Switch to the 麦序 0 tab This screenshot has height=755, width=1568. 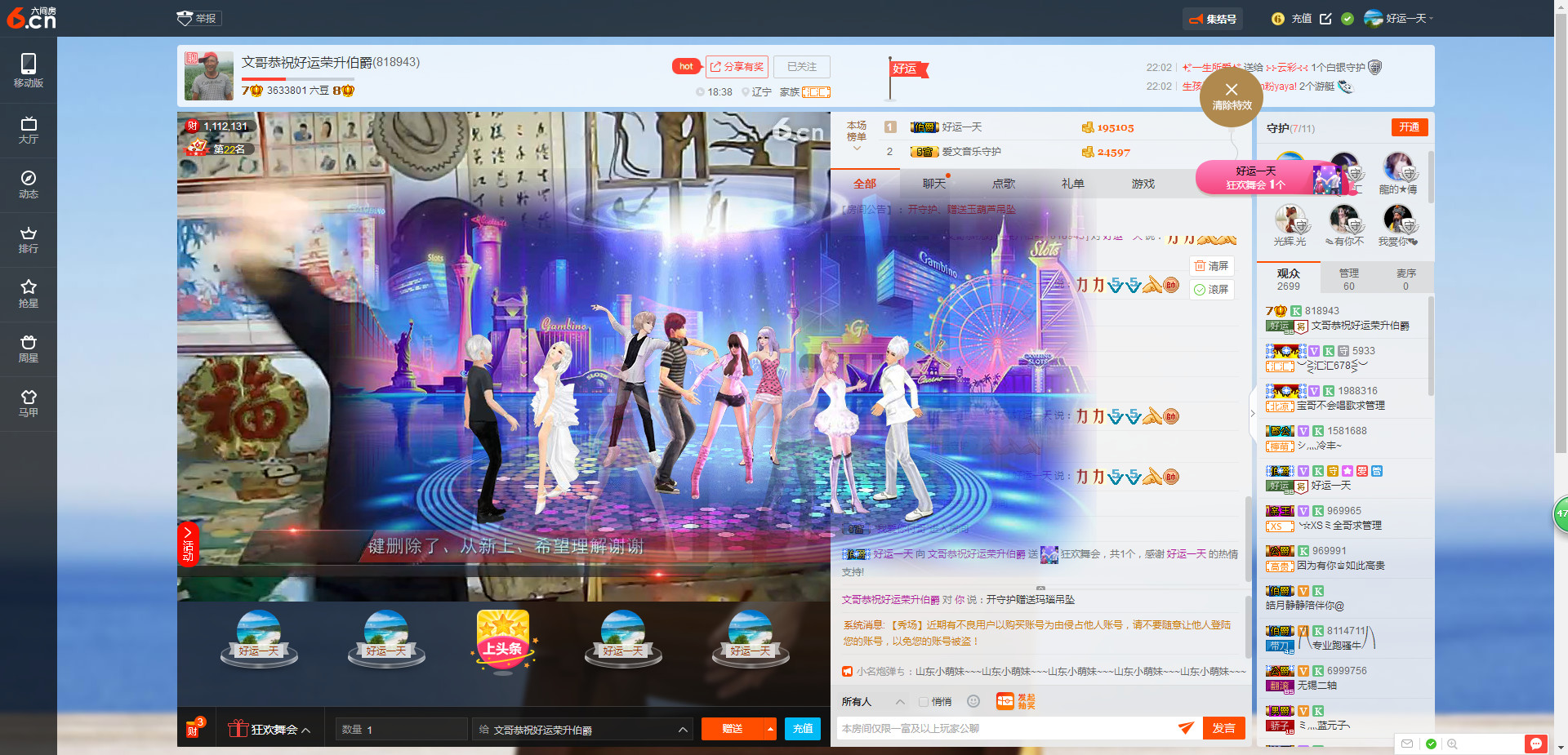click(1405, 279)
